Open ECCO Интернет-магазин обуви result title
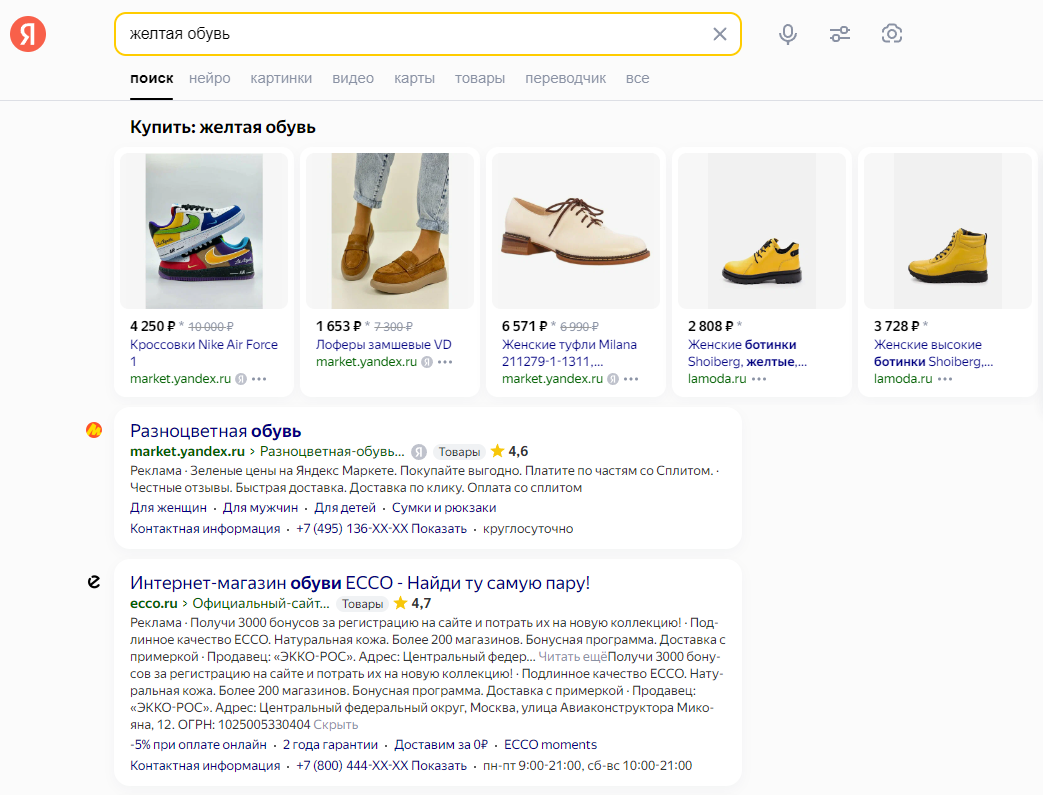The height and width of the screenshot is (795, 1043). point(360,583)
